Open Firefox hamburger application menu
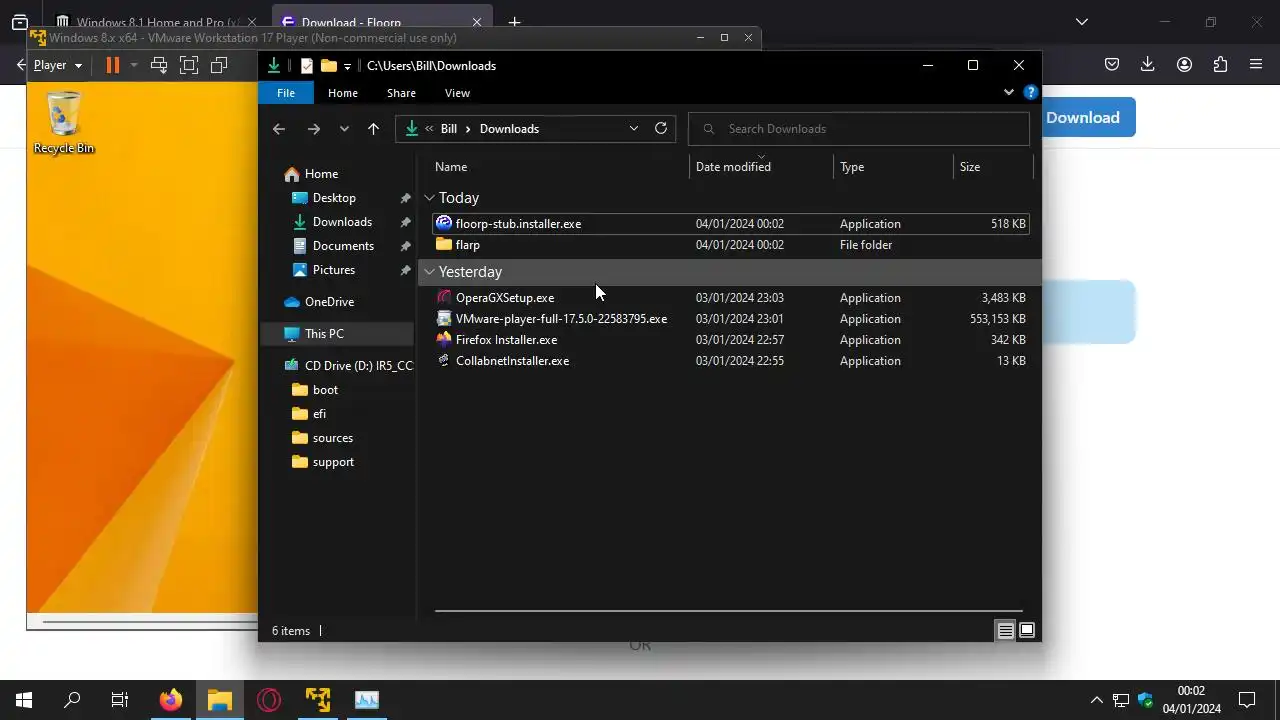Screen dimensions: 1280x720 click(x=1256, y=64)
